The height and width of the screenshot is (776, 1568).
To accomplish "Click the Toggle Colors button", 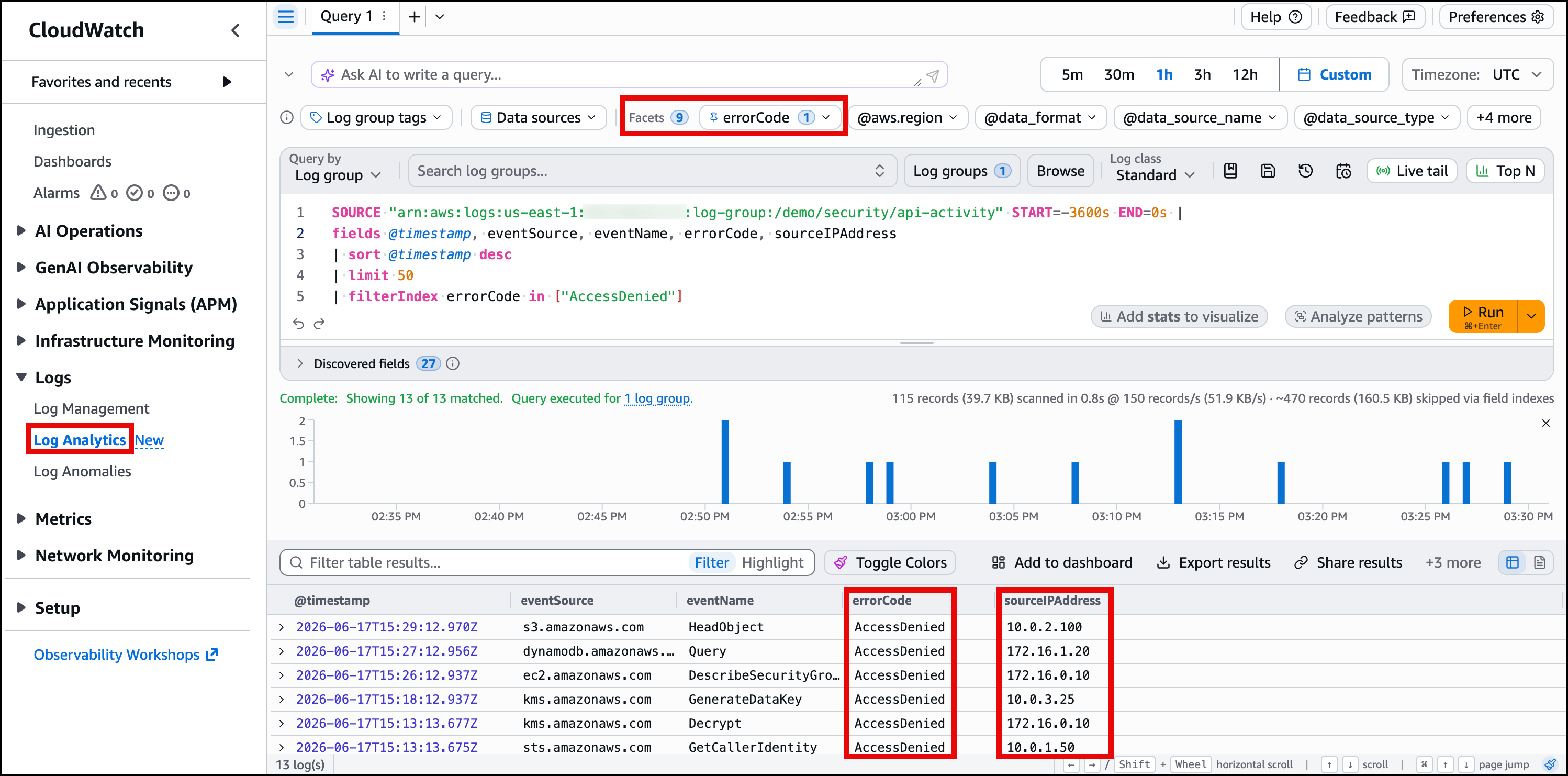I will click(890, 563).
